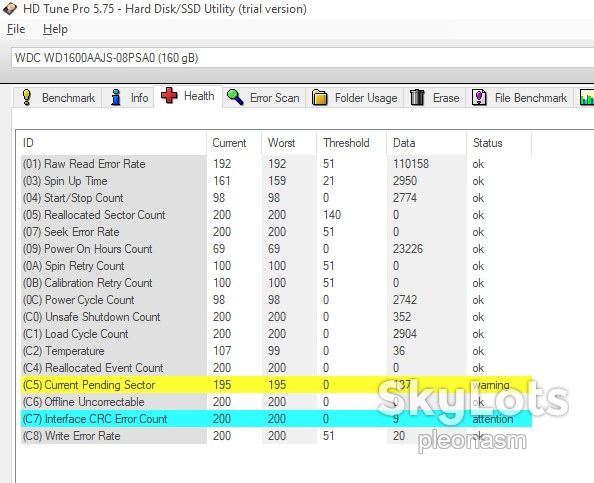Click the Folder Usage folder icon

click(x=319, y=97)
